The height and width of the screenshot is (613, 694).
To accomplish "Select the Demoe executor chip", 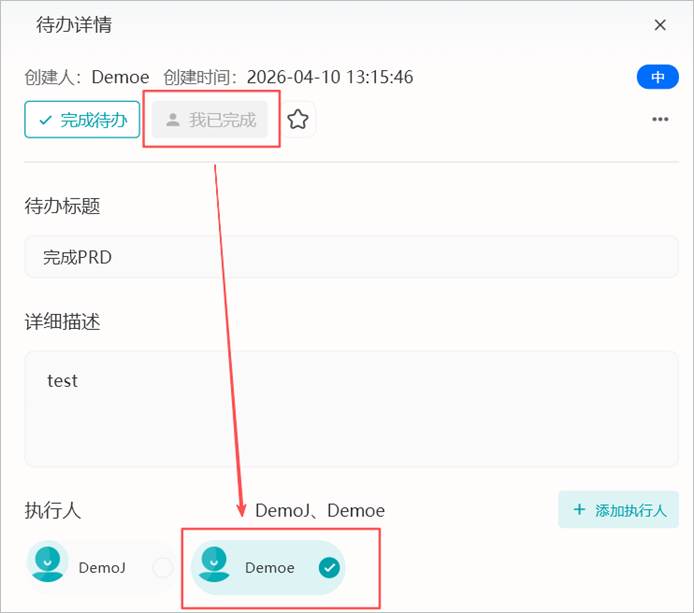I will [x=268, y=567].
